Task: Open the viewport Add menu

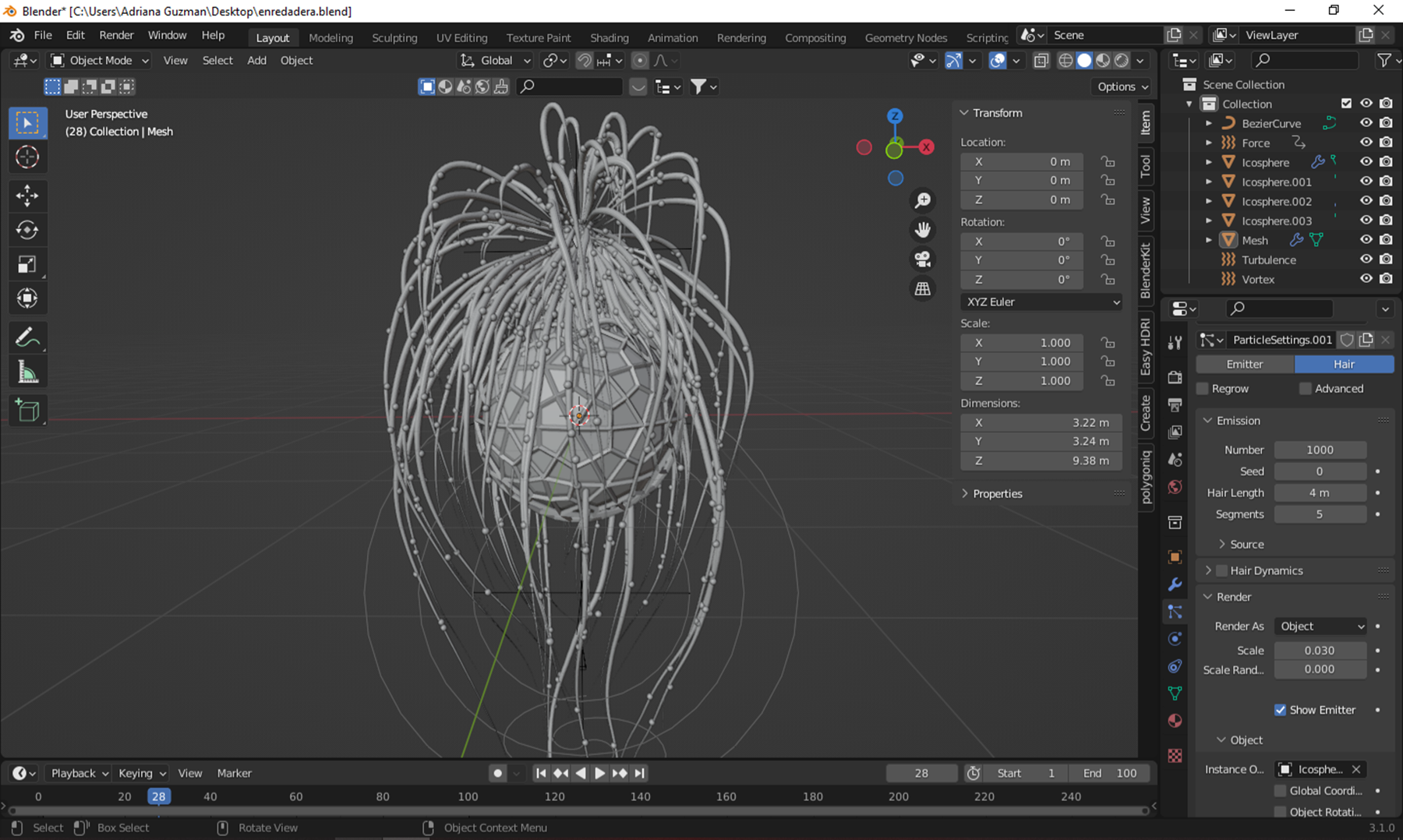Action: (256, 60)
